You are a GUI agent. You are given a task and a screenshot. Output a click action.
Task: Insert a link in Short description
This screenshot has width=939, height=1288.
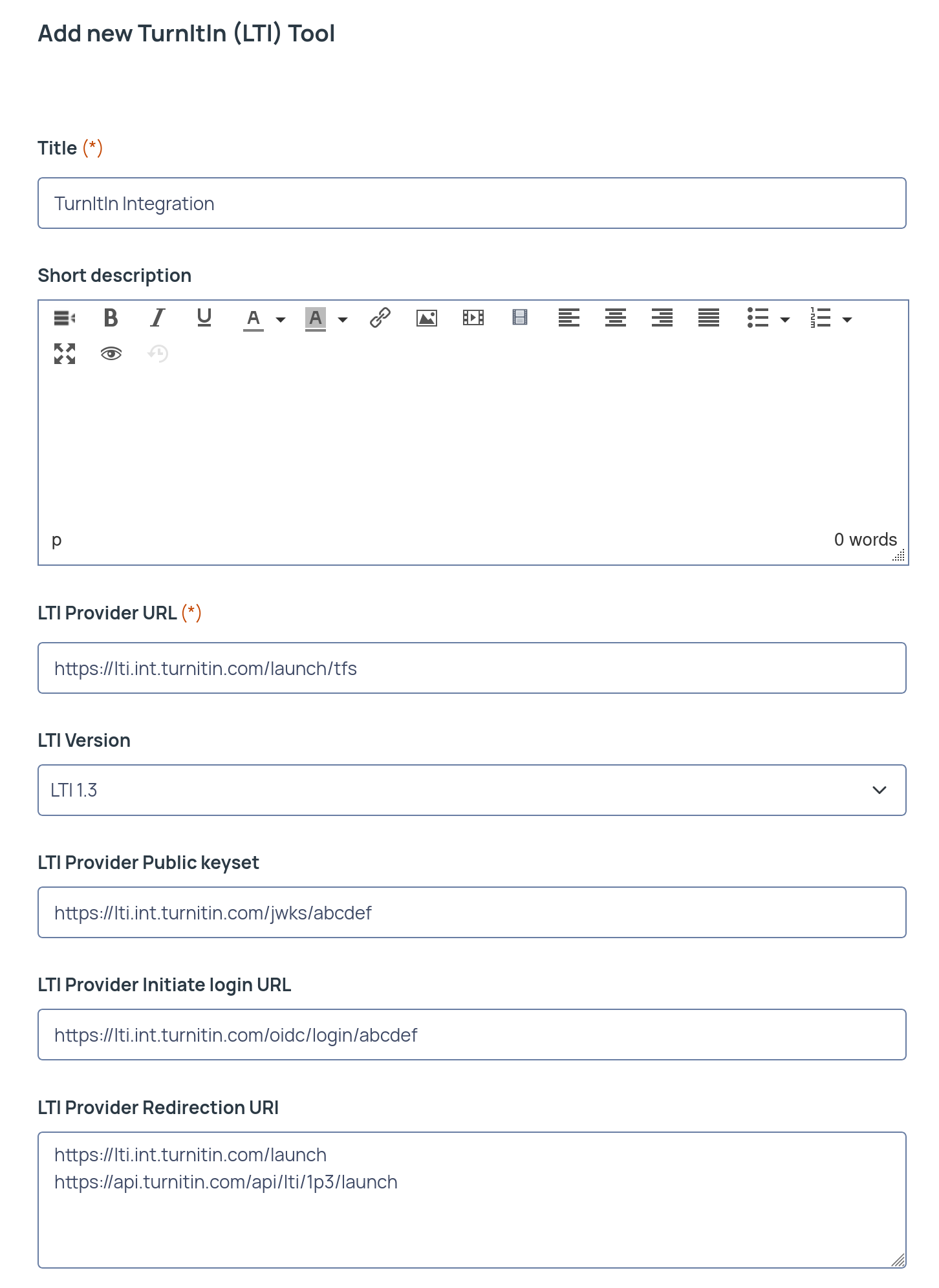380,317
